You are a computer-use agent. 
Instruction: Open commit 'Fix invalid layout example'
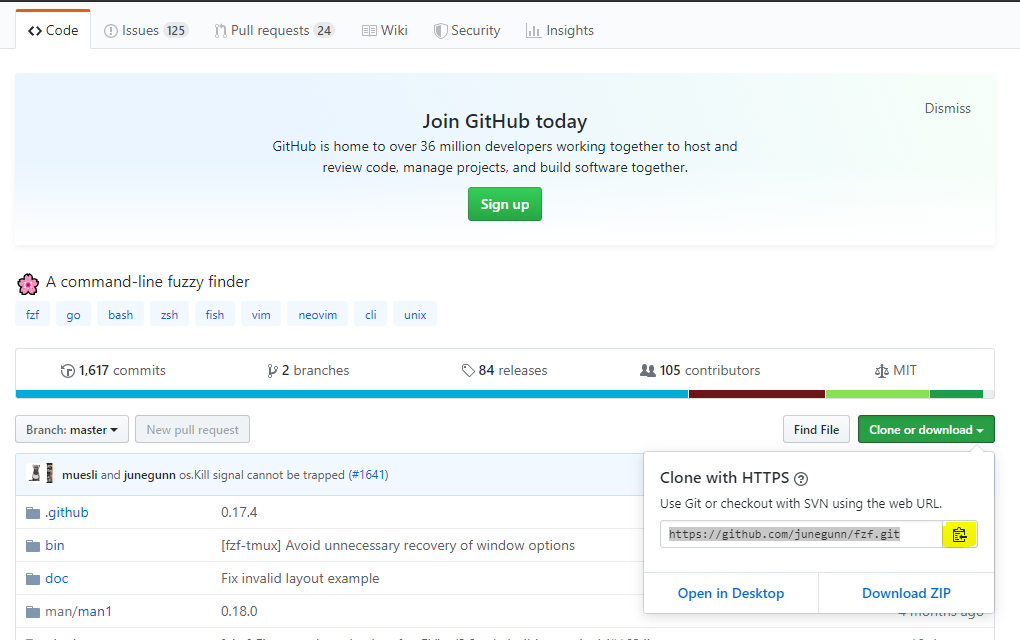[300, 579]
